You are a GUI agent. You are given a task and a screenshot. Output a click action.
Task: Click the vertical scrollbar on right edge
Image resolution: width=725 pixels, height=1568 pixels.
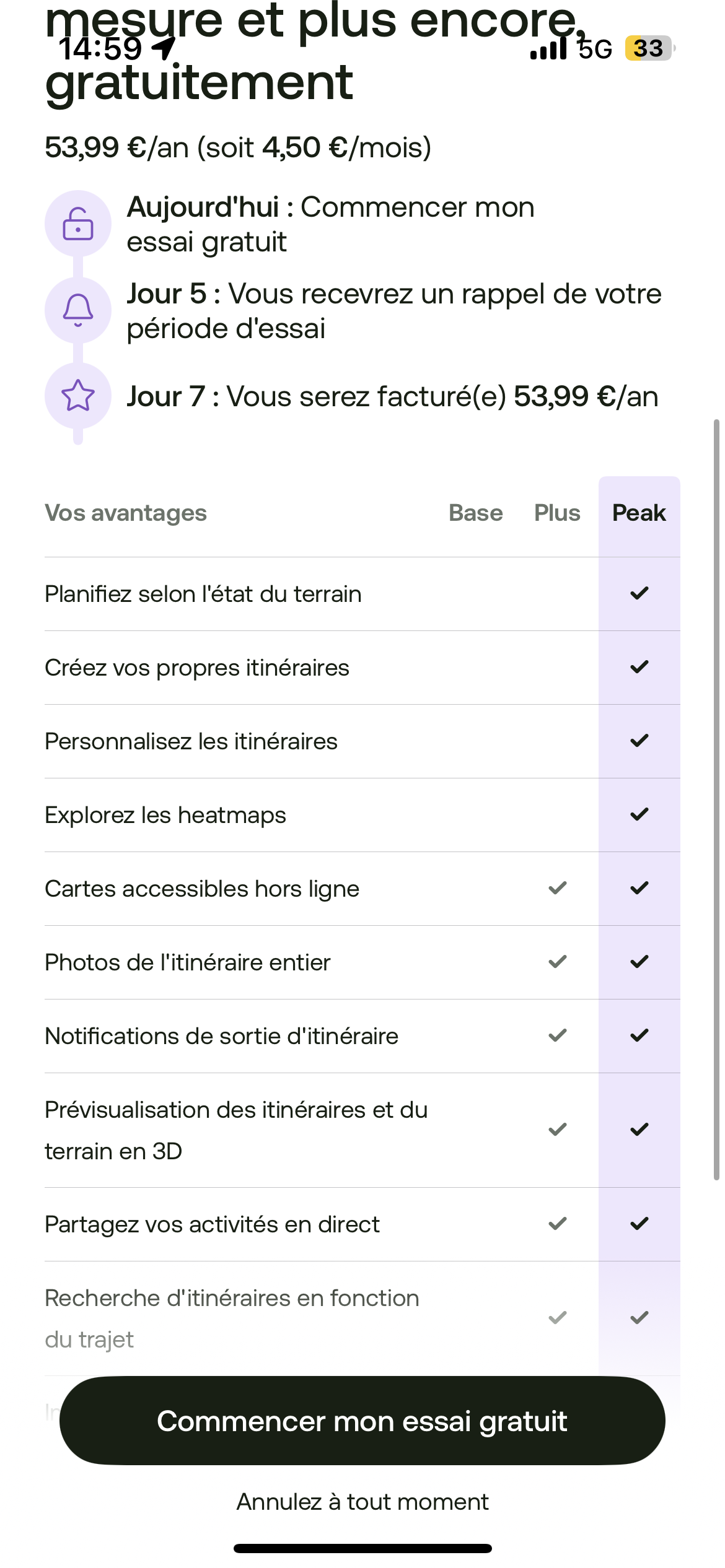coord(716,799)
